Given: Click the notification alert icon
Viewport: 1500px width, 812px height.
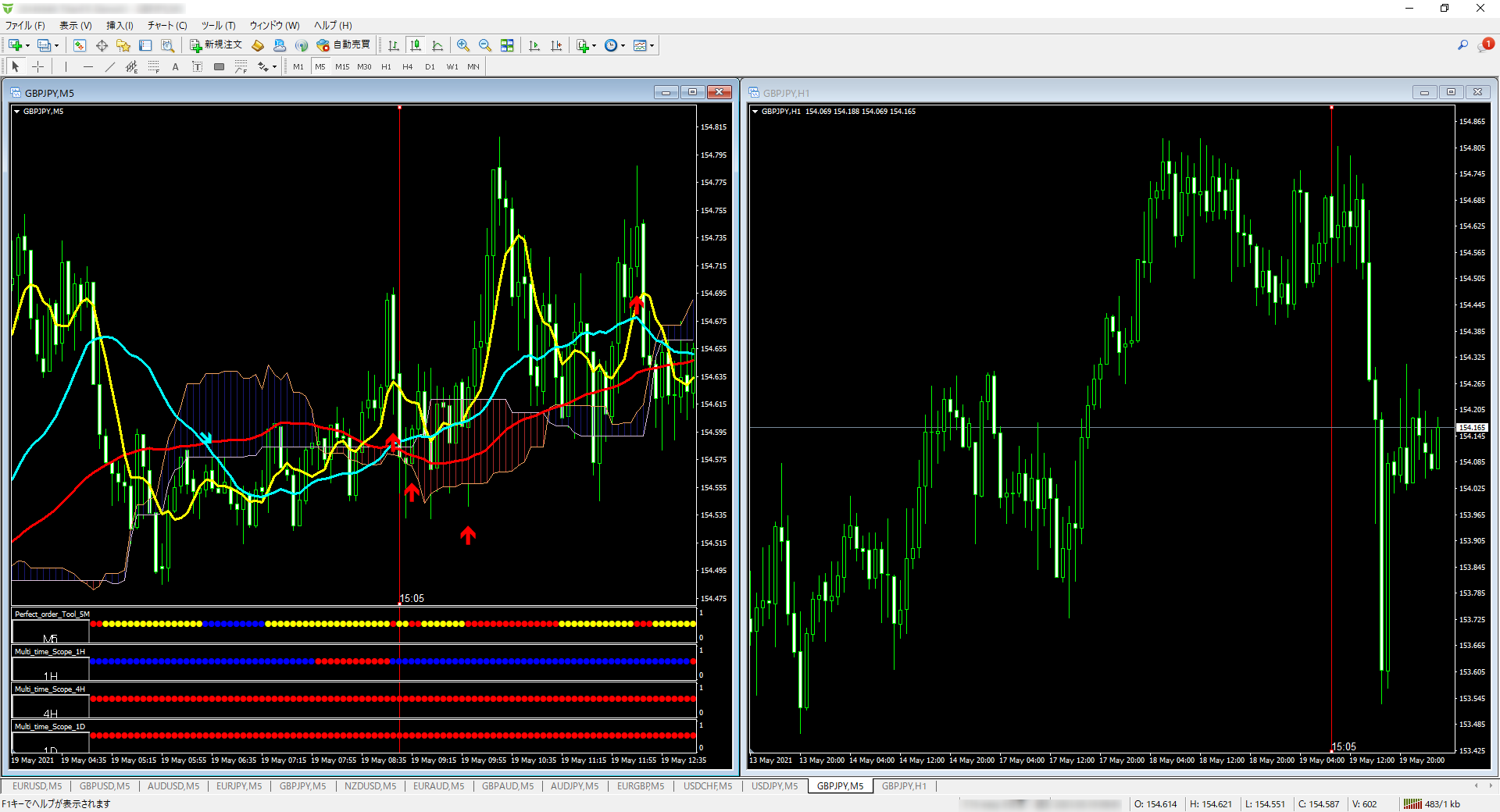Looking at the screenshot, I should tap(1485, 45).
